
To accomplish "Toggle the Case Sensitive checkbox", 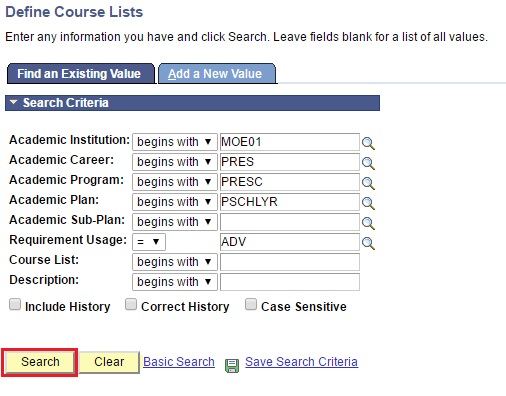I will click(x=251, y=304).
